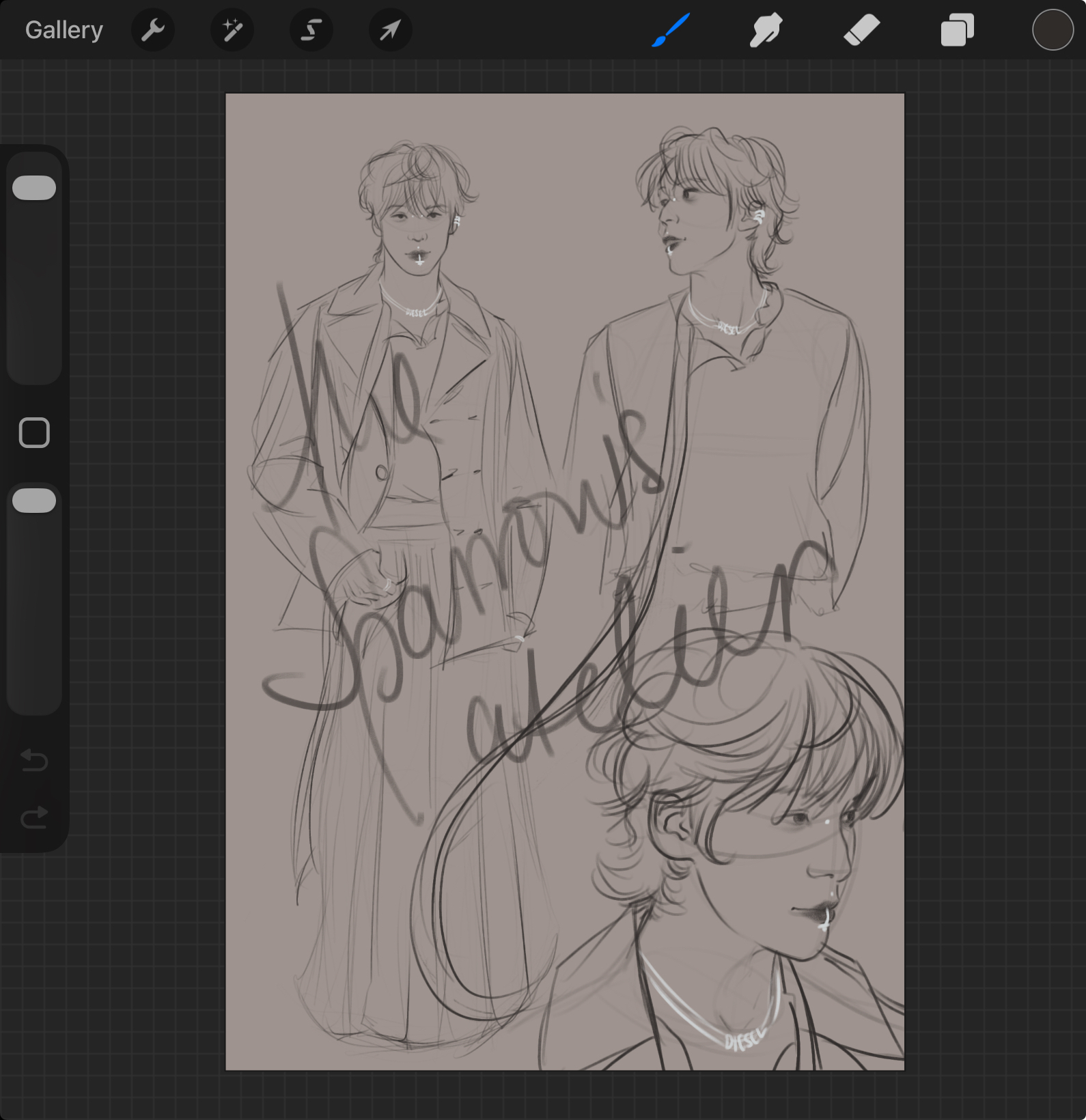Image resolution: width=1086 pixels, height=1120 pixels.
Task: Open the active color circle picker
Action: click(1052, 30)
